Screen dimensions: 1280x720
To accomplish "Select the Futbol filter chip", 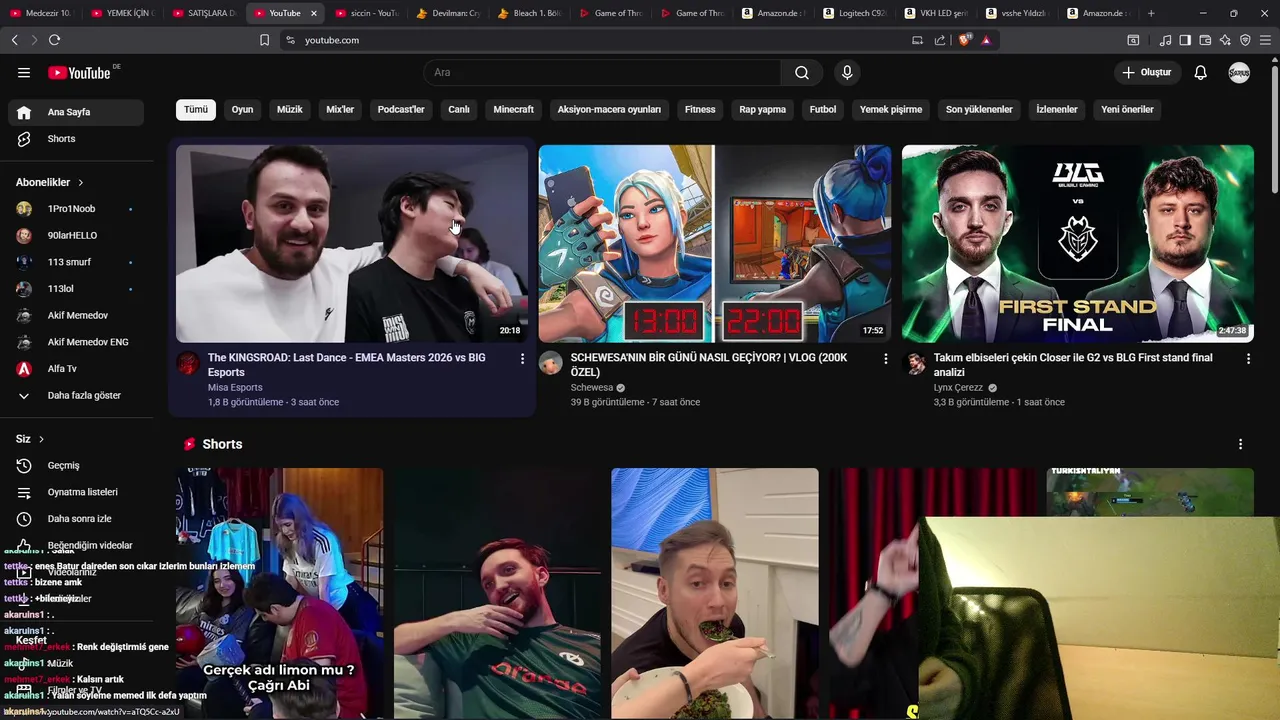I will pos(823,109).
